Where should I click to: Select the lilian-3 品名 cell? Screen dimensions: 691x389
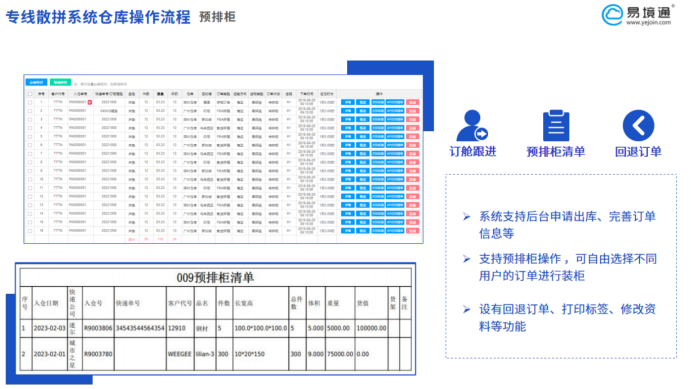205,354
